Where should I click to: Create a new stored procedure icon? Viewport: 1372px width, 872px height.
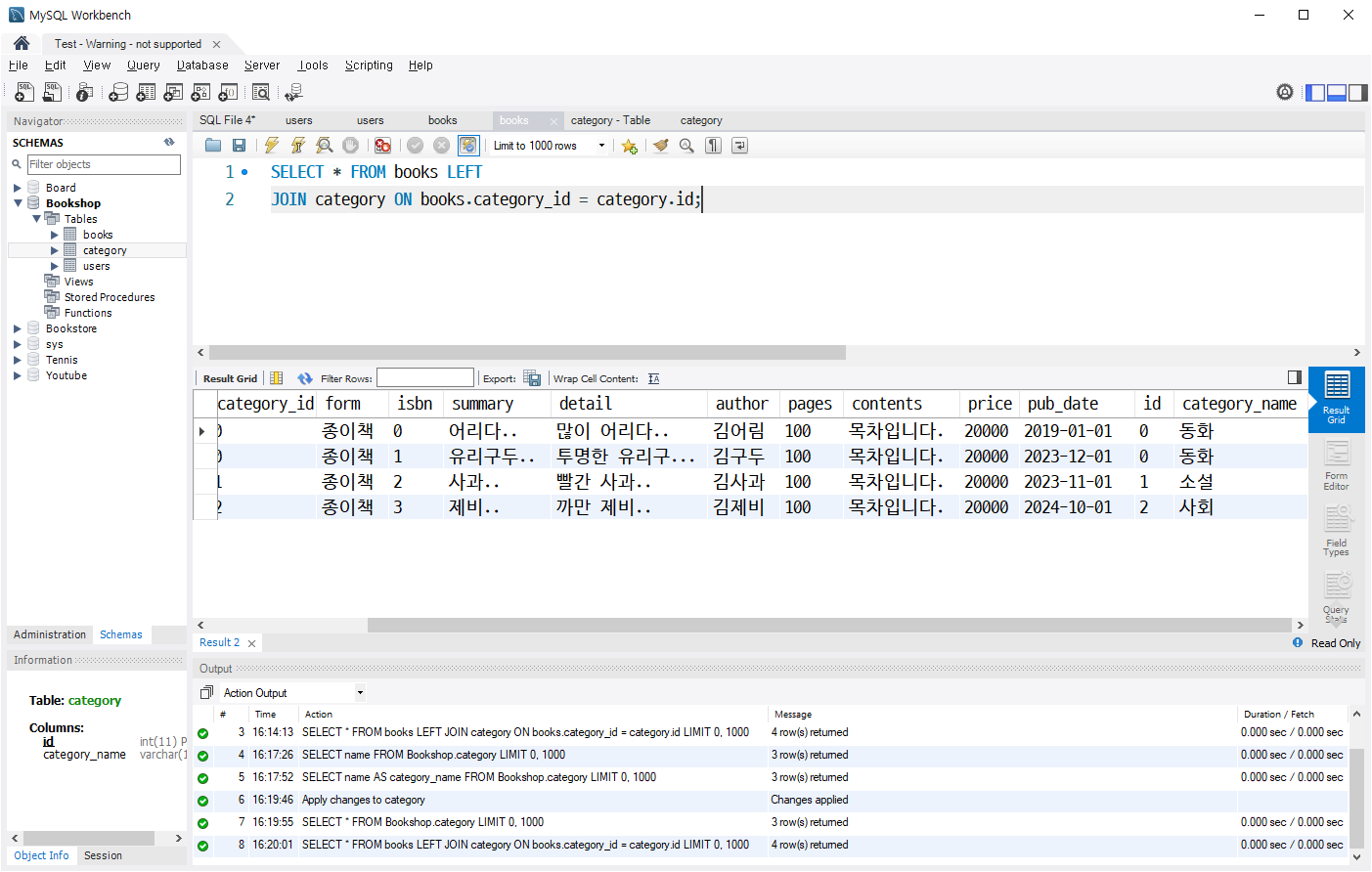(x=200, y=92)
